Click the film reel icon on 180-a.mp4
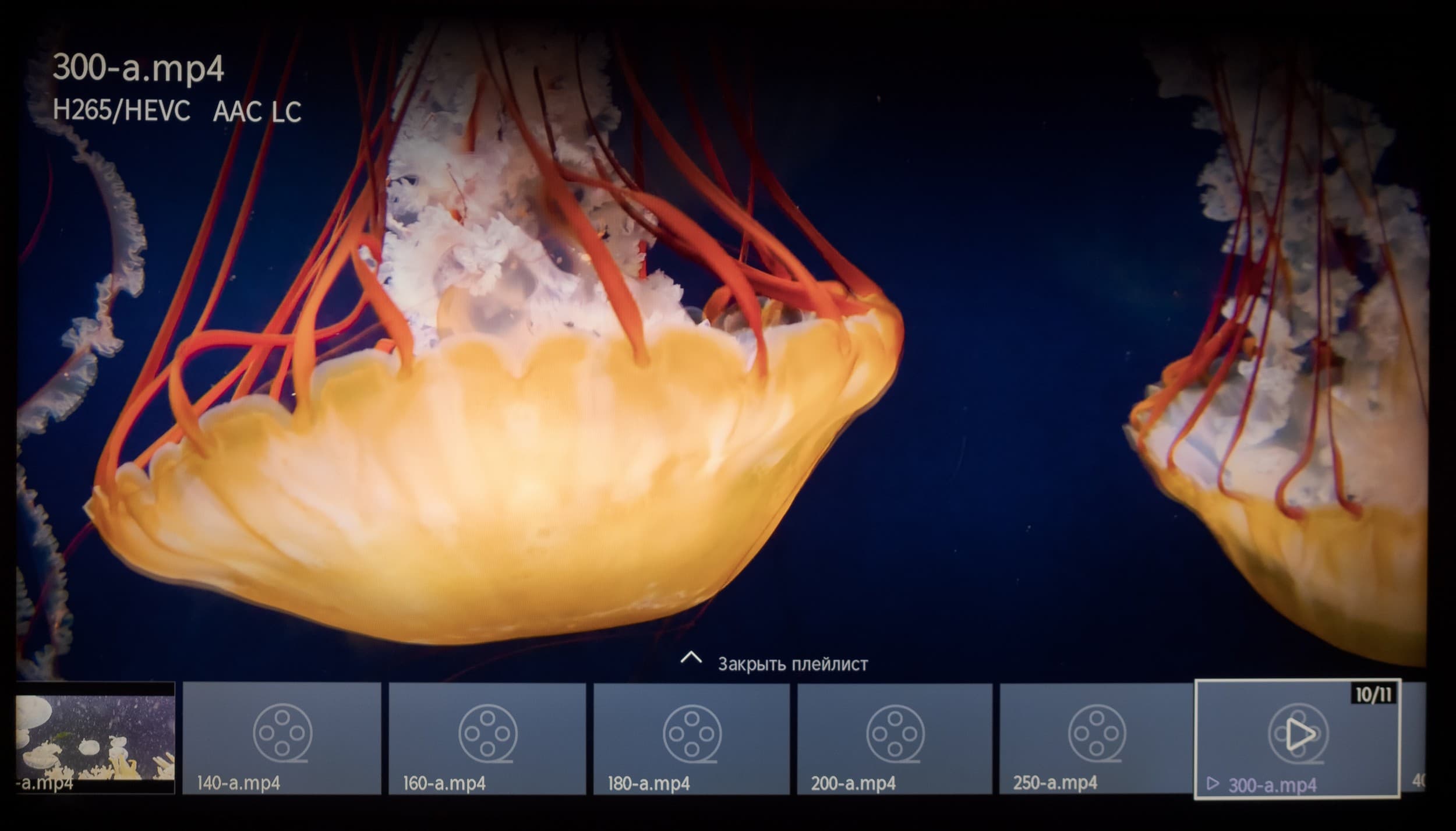This screenshot has height=831, width=1456. pos(692,733)
